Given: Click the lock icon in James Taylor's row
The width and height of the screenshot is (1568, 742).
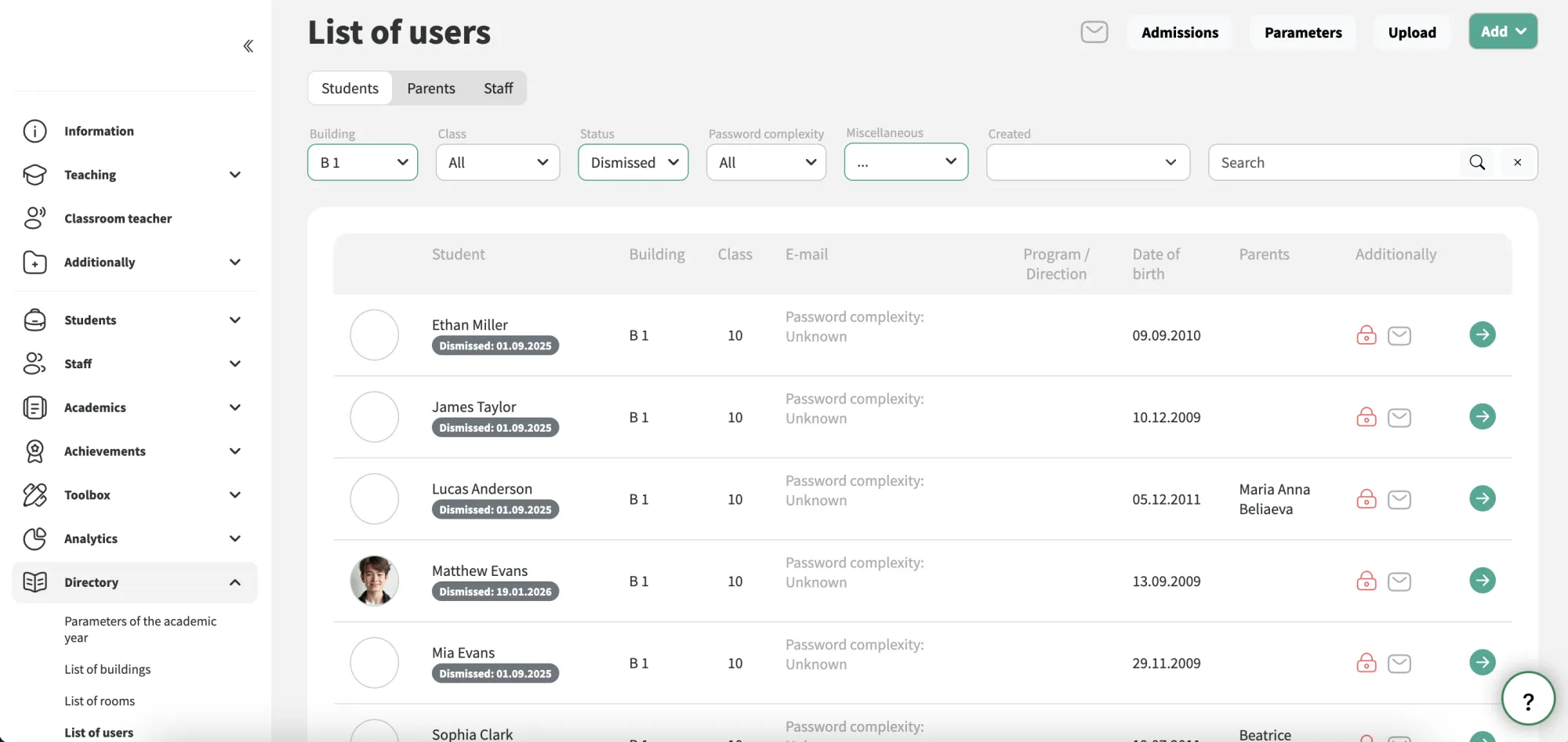Looking at the screenshot, I should click(1367, 417).
